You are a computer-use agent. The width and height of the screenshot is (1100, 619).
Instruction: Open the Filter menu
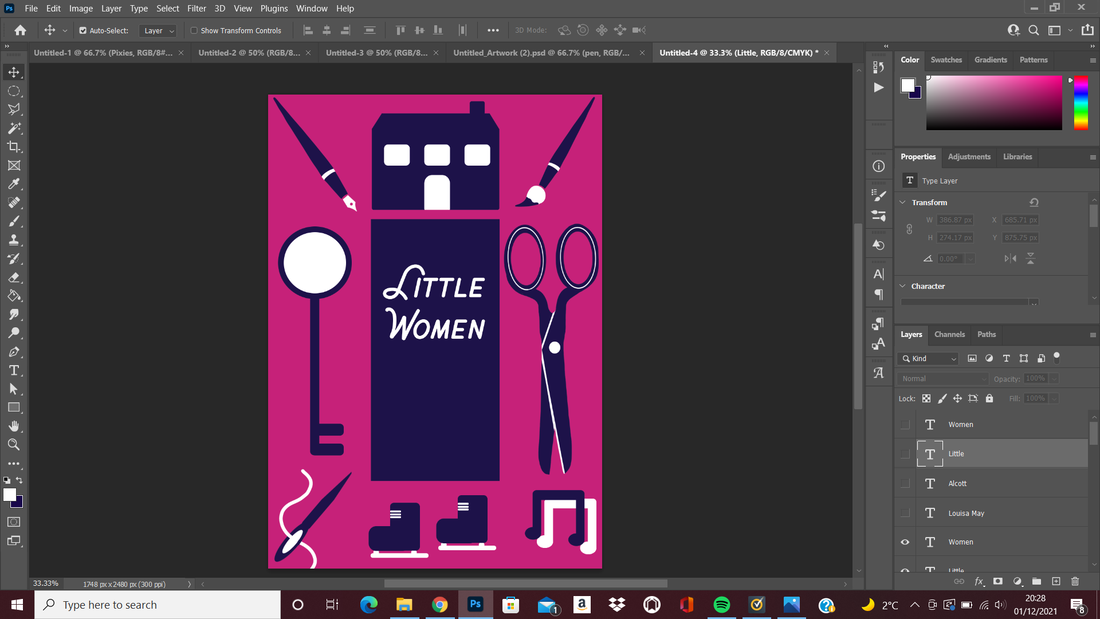(x=196, y=8)
